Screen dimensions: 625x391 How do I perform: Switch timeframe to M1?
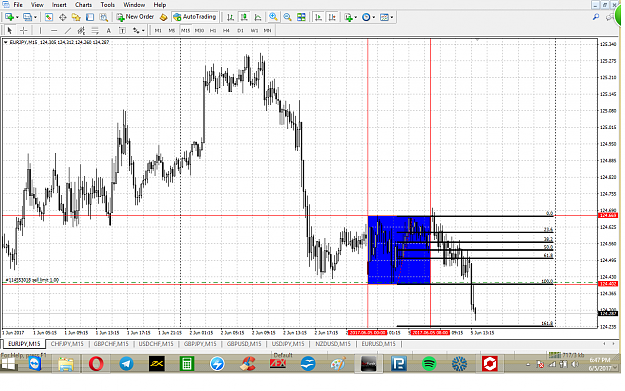pyautogui.click(x=158, y=30)
